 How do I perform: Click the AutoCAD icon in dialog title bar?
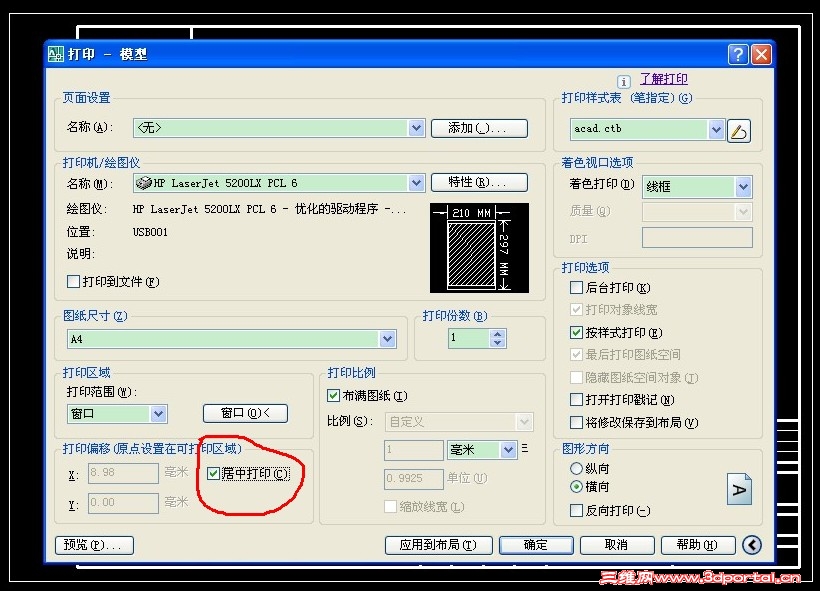click(x=55, y=54)
